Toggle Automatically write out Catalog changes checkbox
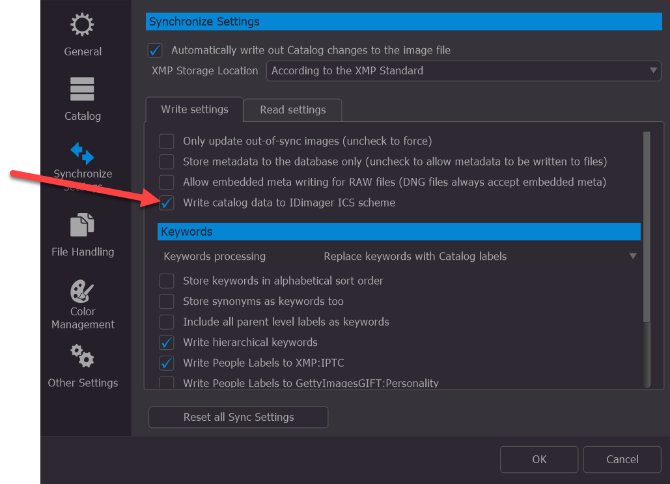Image resolution: width=670 pixels, height=484 pixels. (x=155, y=50)
